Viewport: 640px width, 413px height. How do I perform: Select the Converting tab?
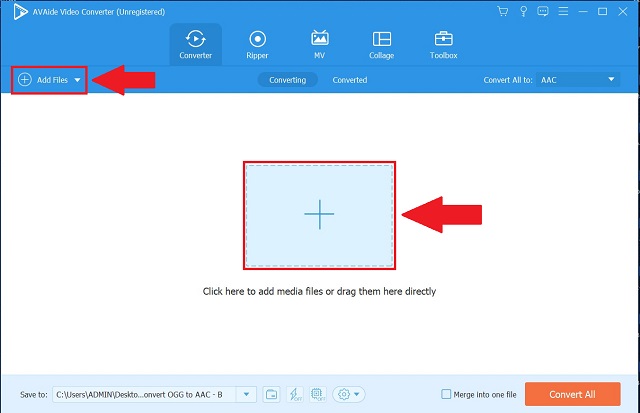[287, 79]
